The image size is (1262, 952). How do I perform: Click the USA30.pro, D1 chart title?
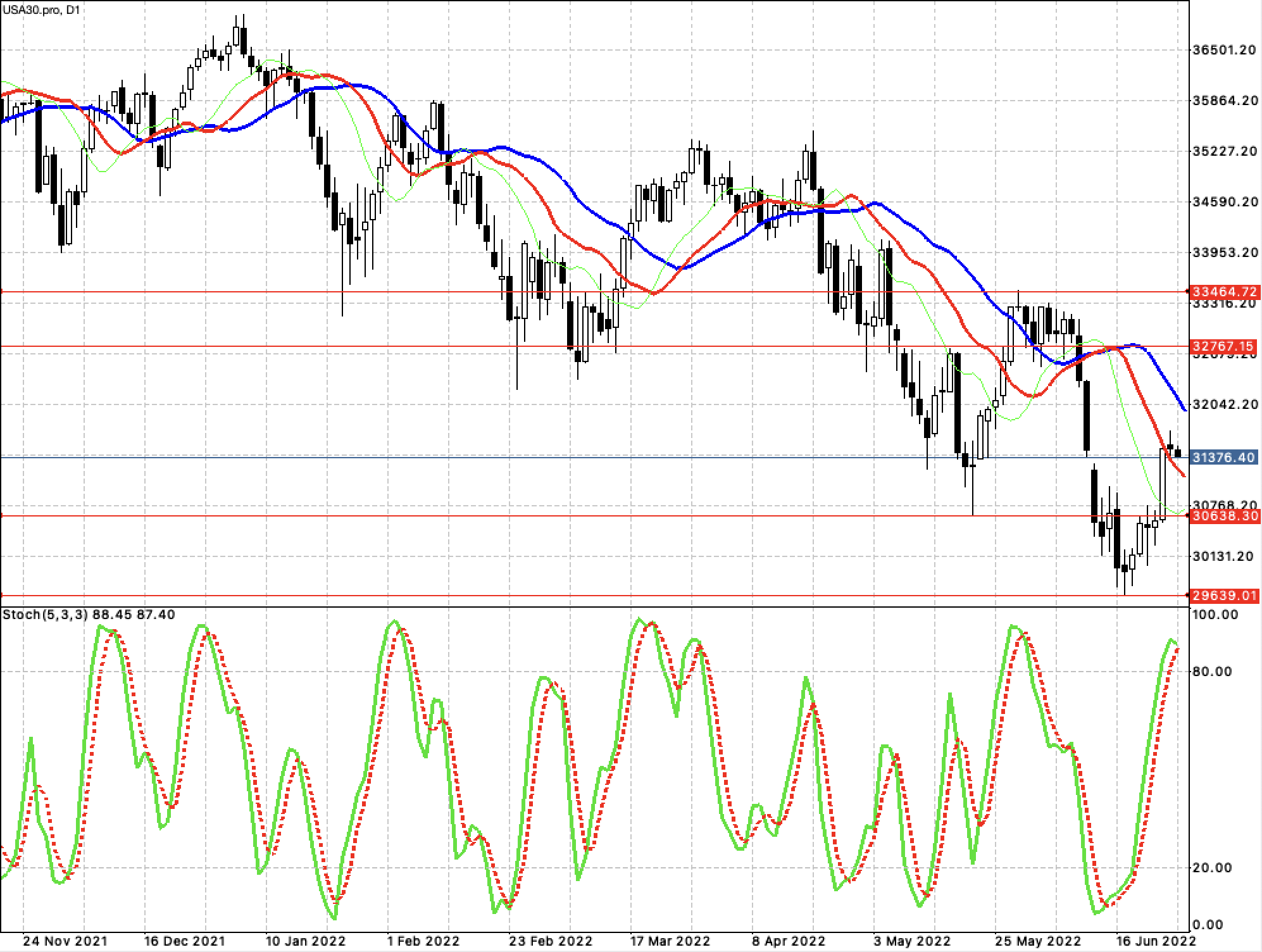[x=41, y=9]
